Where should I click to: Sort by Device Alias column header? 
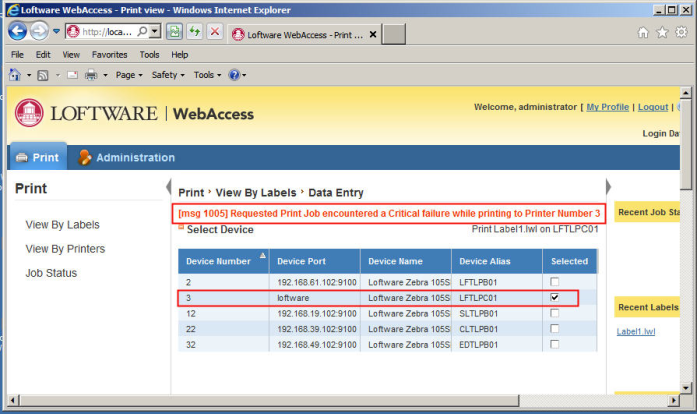497,261
